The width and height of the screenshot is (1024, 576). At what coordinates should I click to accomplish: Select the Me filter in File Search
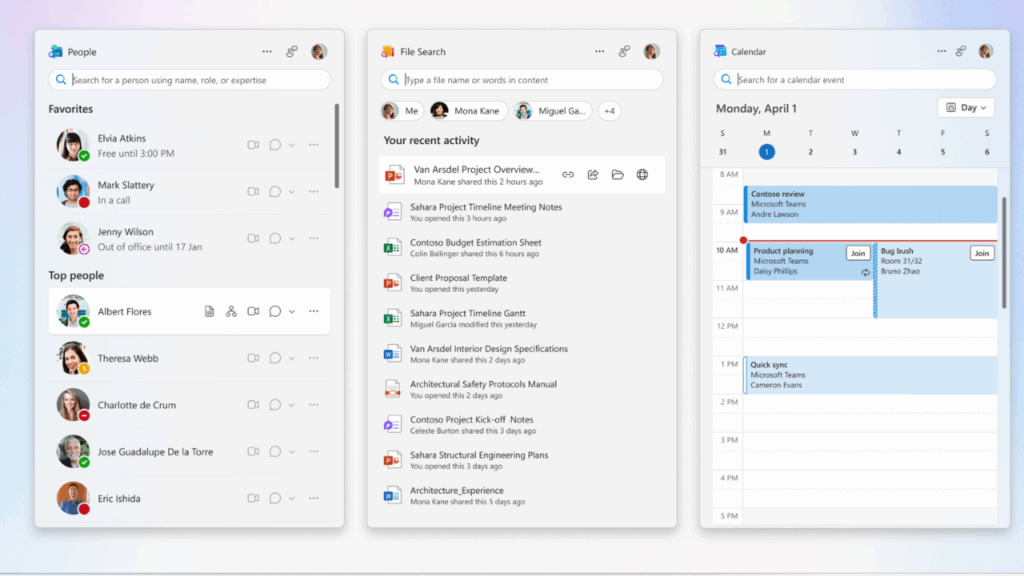pos(399,110)
